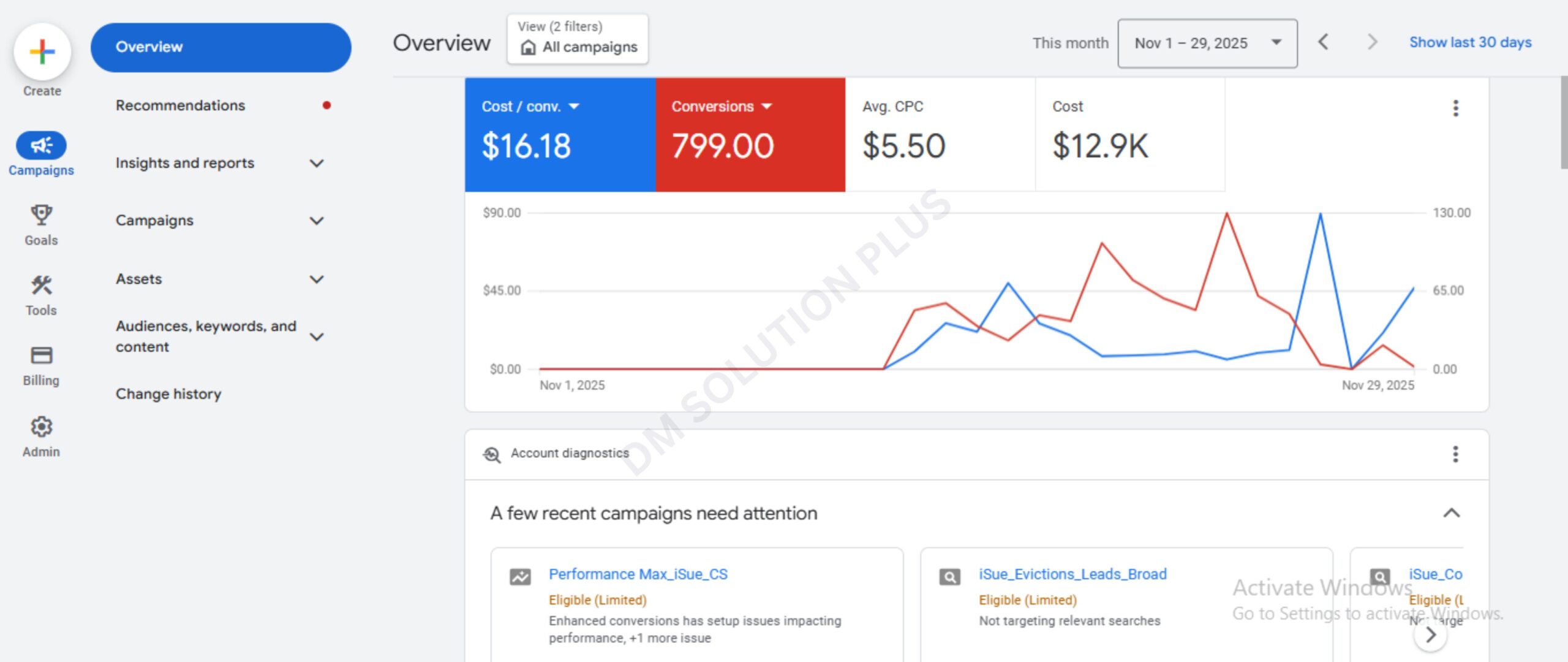
Task: Expand Insights and reports section
Action: click(316, 163)
